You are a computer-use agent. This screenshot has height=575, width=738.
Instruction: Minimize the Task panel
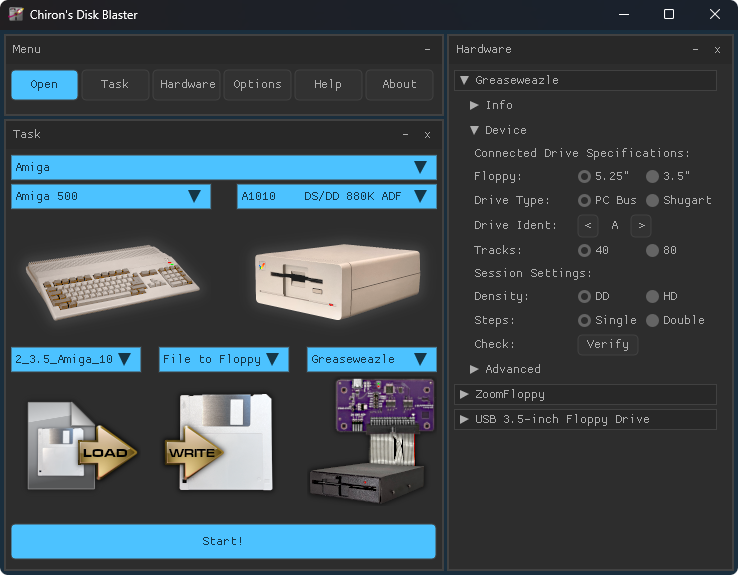[405, 135]
